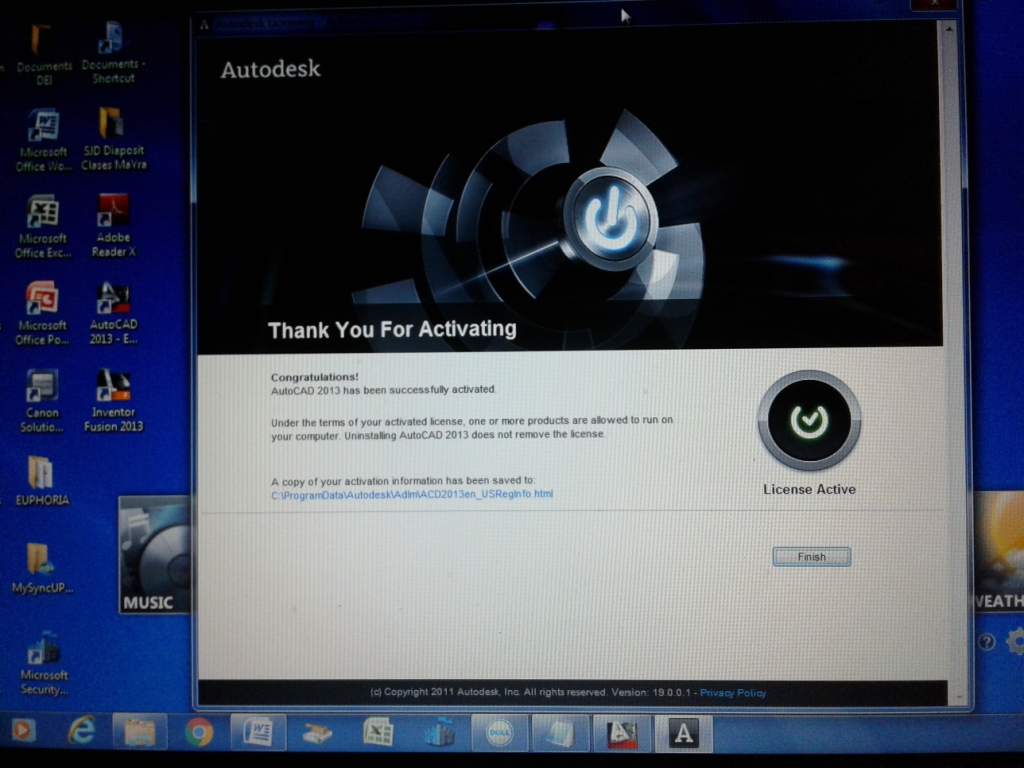Open the MUSIC tile on the desktop

(154, 555)
